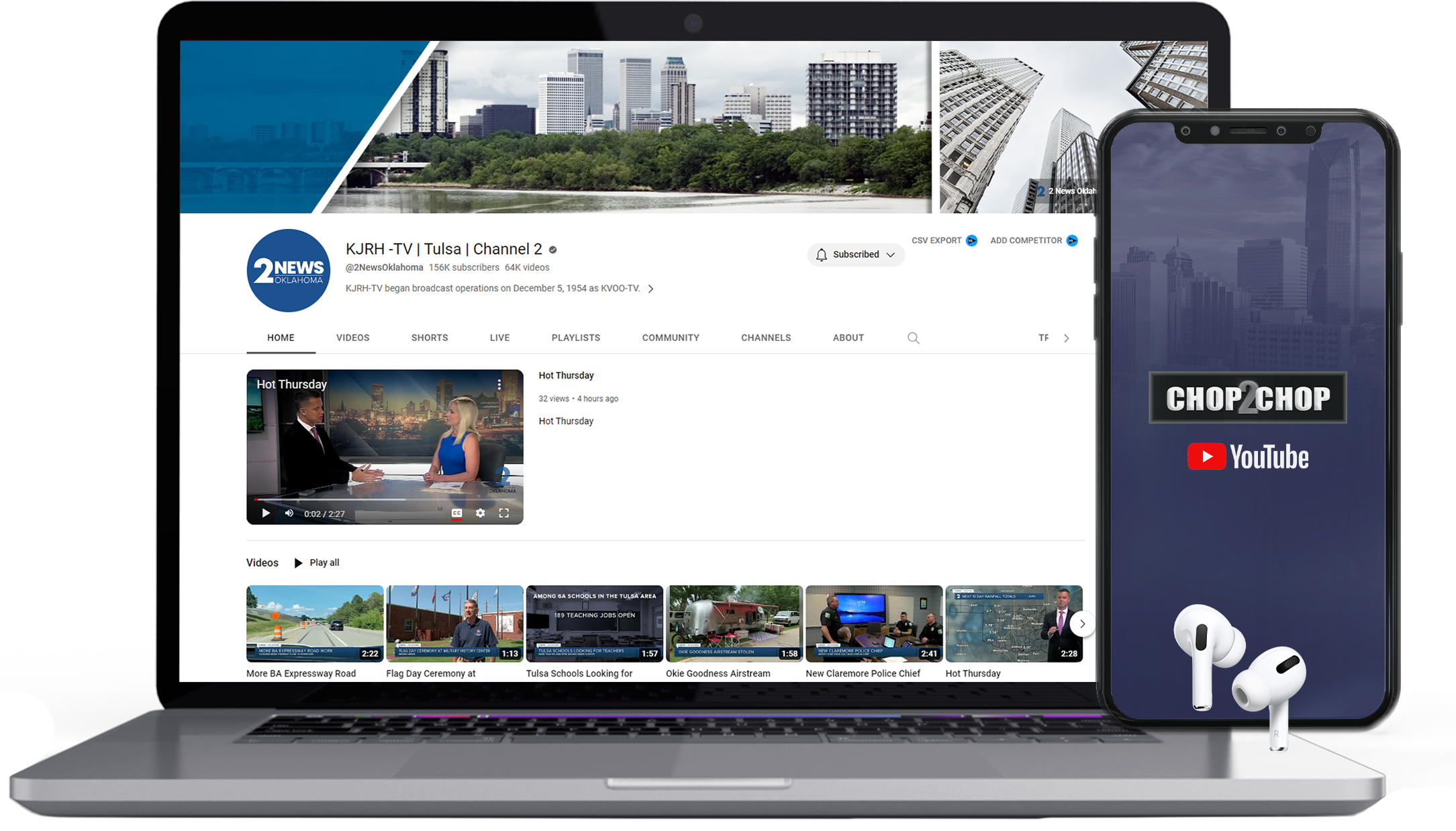Toggle closed captions on the video

[x=456, y=514]
